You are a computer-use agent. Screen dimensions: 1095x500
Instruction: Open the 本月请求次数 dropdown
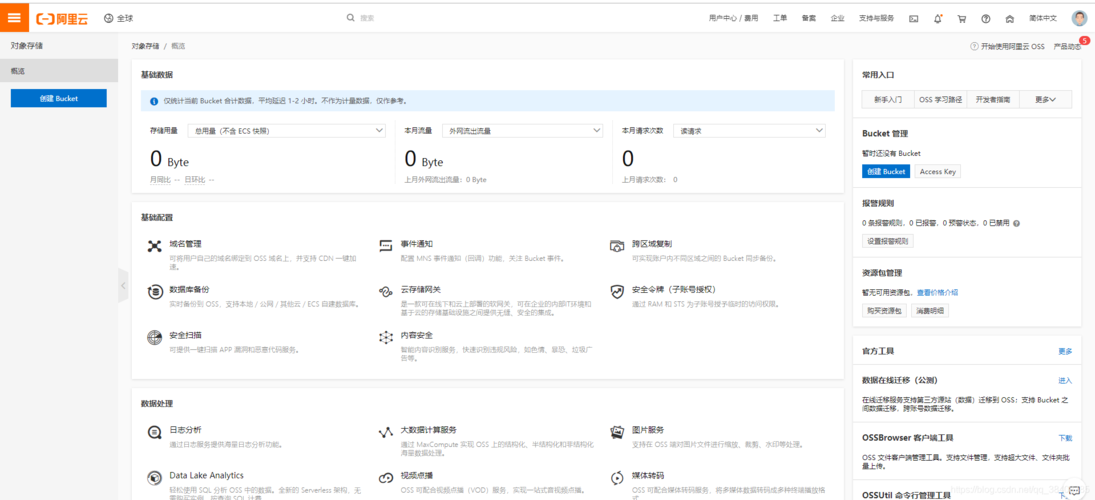pos(749,131)
